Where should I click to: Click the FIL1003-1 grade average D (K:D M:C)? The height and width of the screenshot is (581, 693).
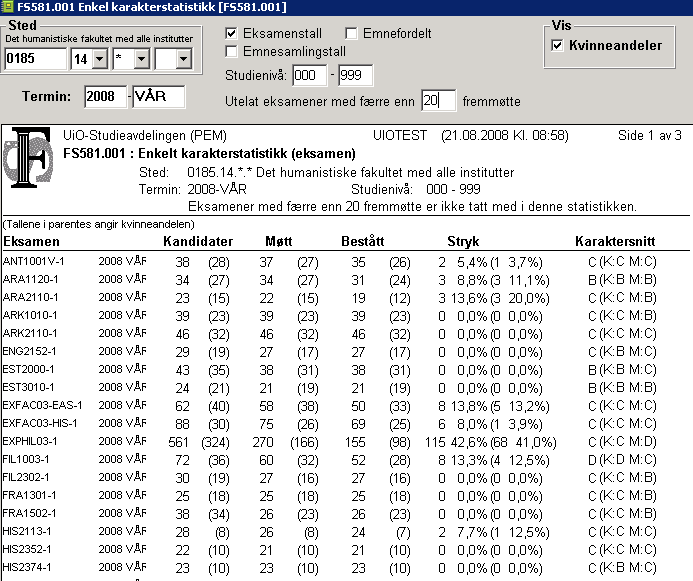click(x=622, y=460)
